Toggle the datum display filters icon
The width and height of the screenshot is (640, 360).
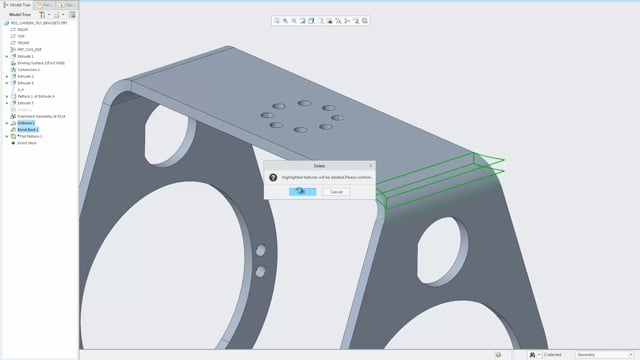338,21
